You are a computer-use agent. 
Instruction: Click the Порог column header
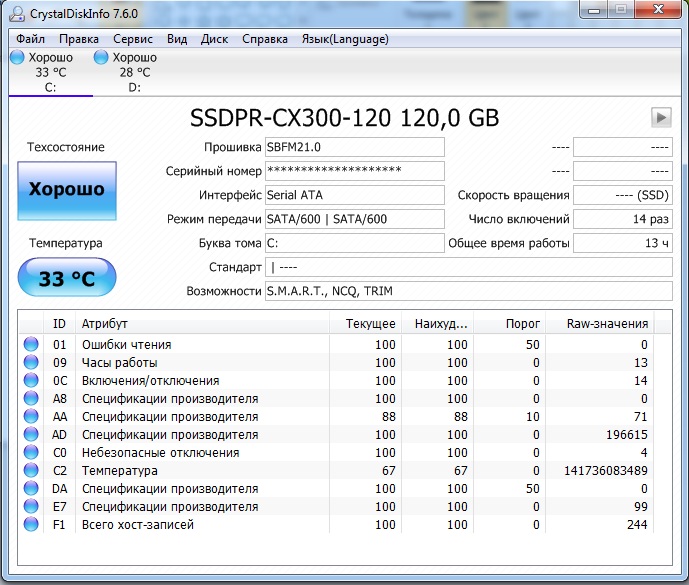pyautogui.click(x=509, y=323)
